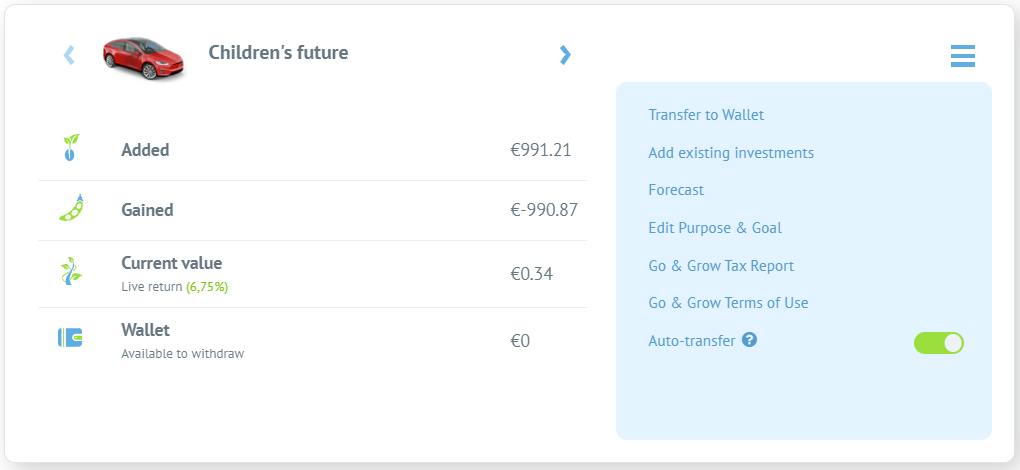Toggle the Auto-transfer switch off
The width and height of the screenshot is (1020, 470).
coord(939,343)
